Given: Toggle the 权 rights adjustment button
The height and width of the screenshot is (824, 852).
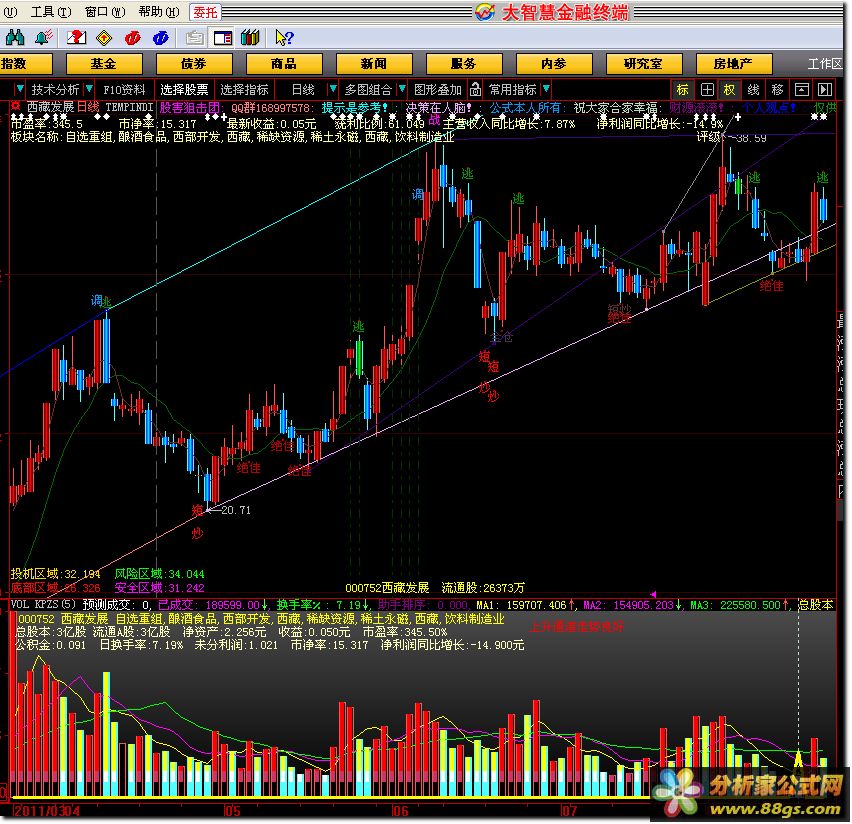Looking at the screenshot, I should pos(730,89).
